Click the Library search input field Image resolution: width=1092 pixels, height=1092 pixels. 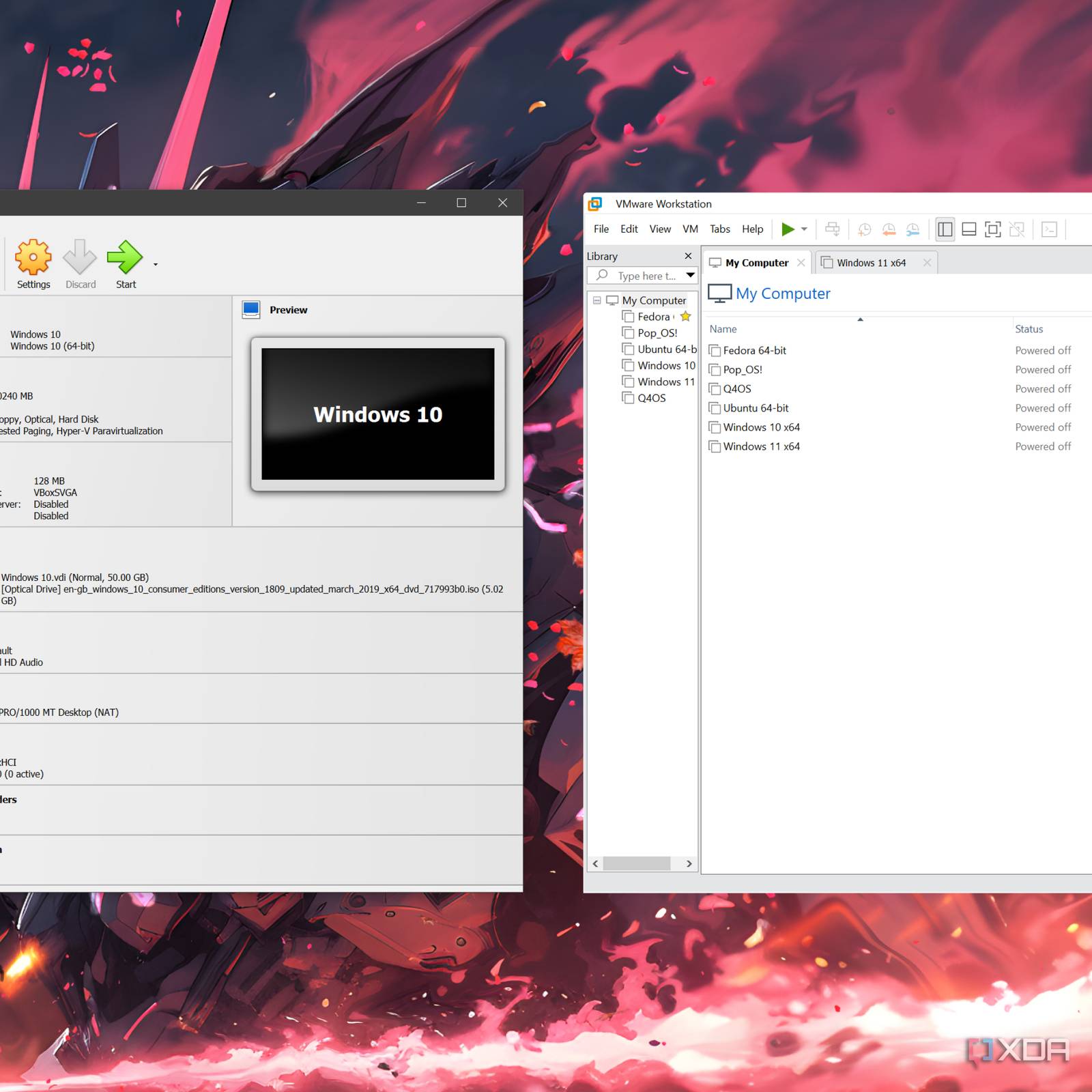click(x=646, y=276)
